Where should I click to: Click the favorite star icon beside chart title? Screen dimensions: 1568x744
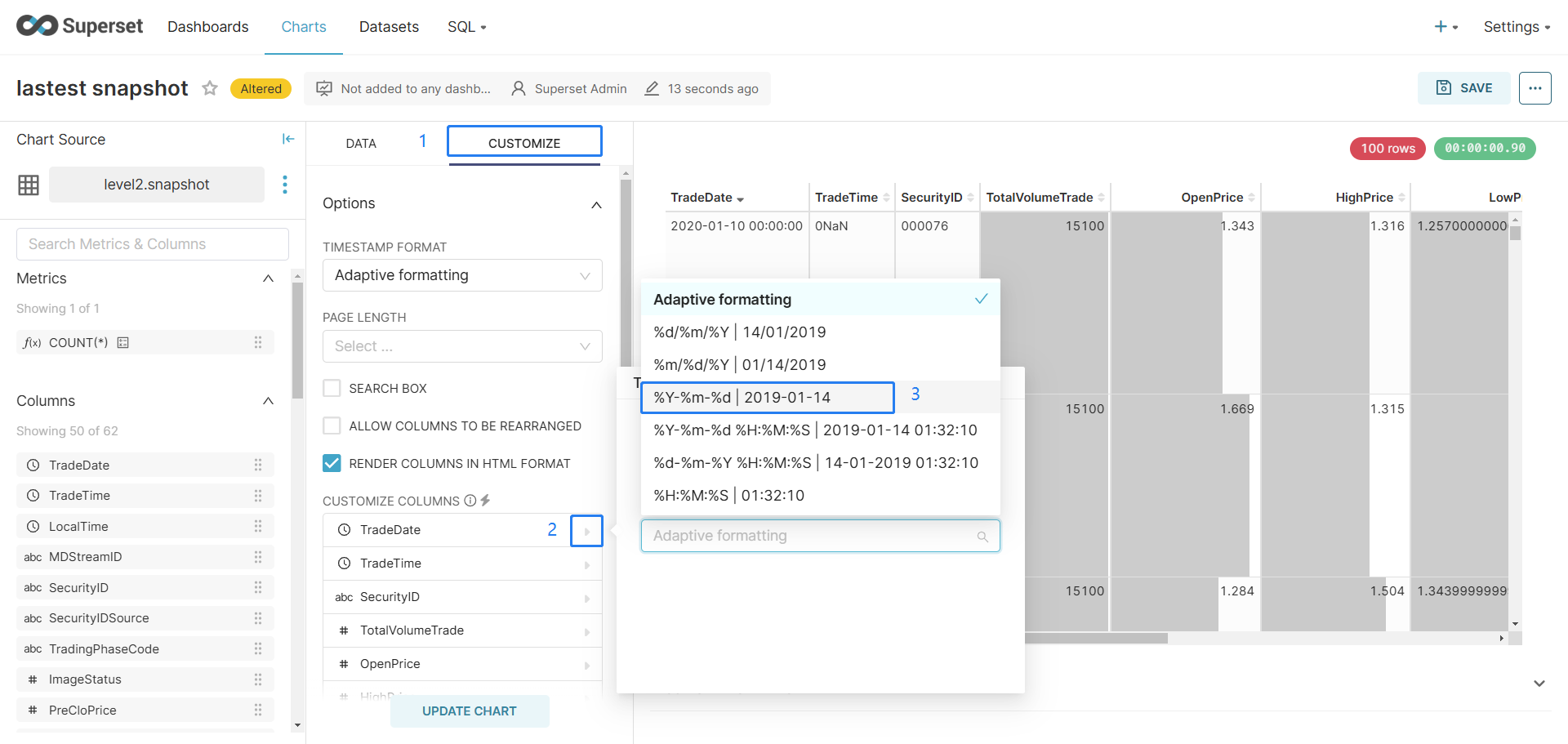(210, 88)
